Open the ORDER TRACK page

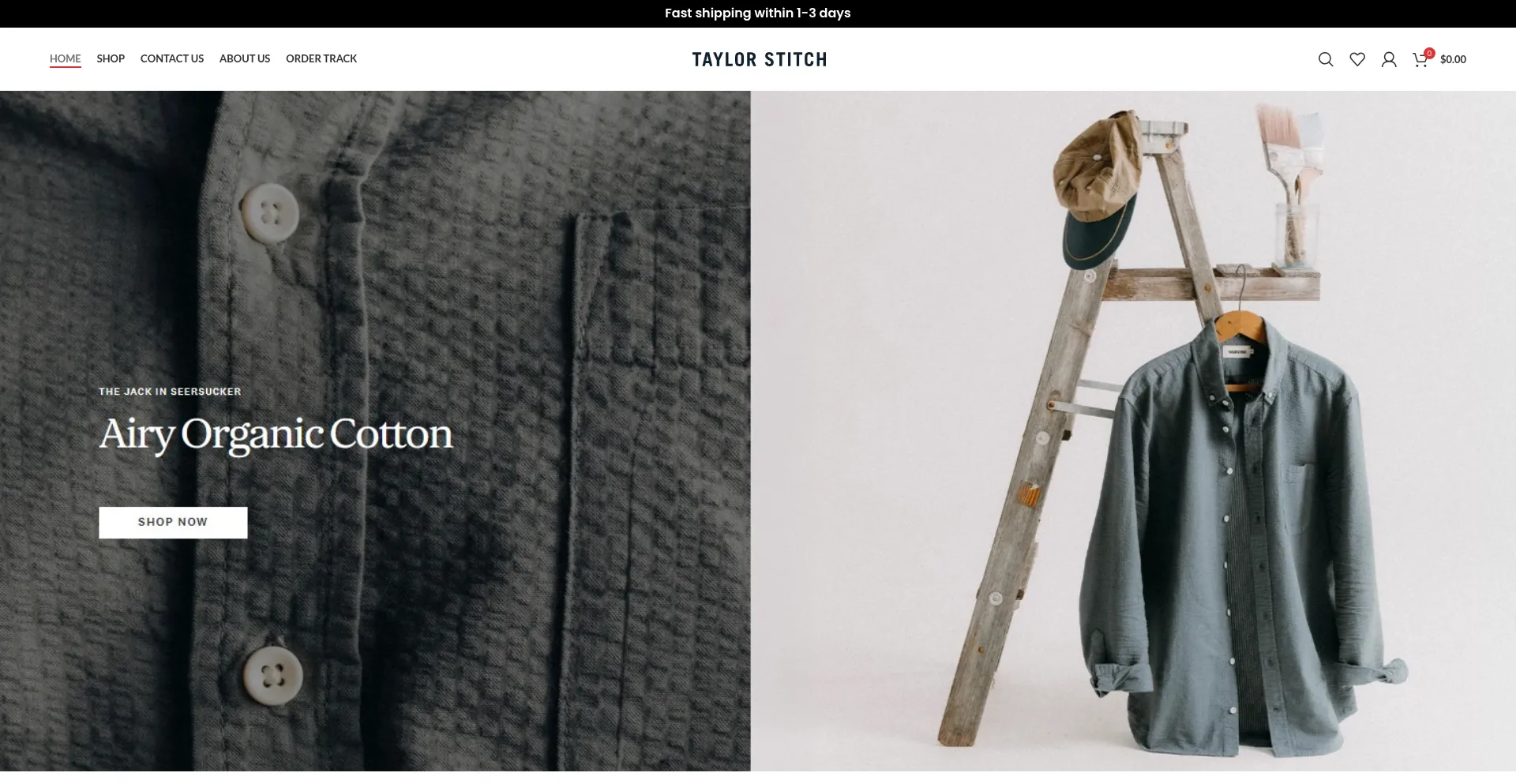(x=321, y=58)
